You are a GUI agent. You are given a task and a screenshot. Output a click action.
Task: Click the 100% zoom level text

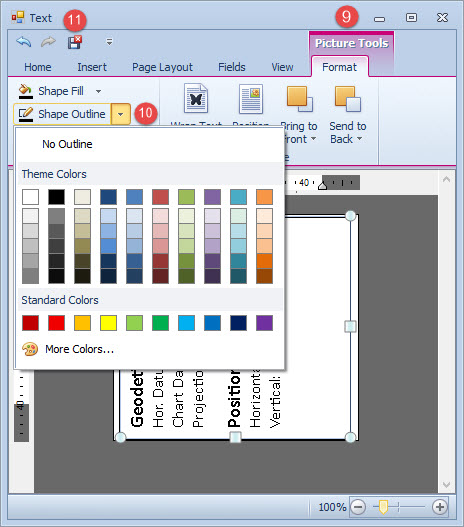coord(332,507)
